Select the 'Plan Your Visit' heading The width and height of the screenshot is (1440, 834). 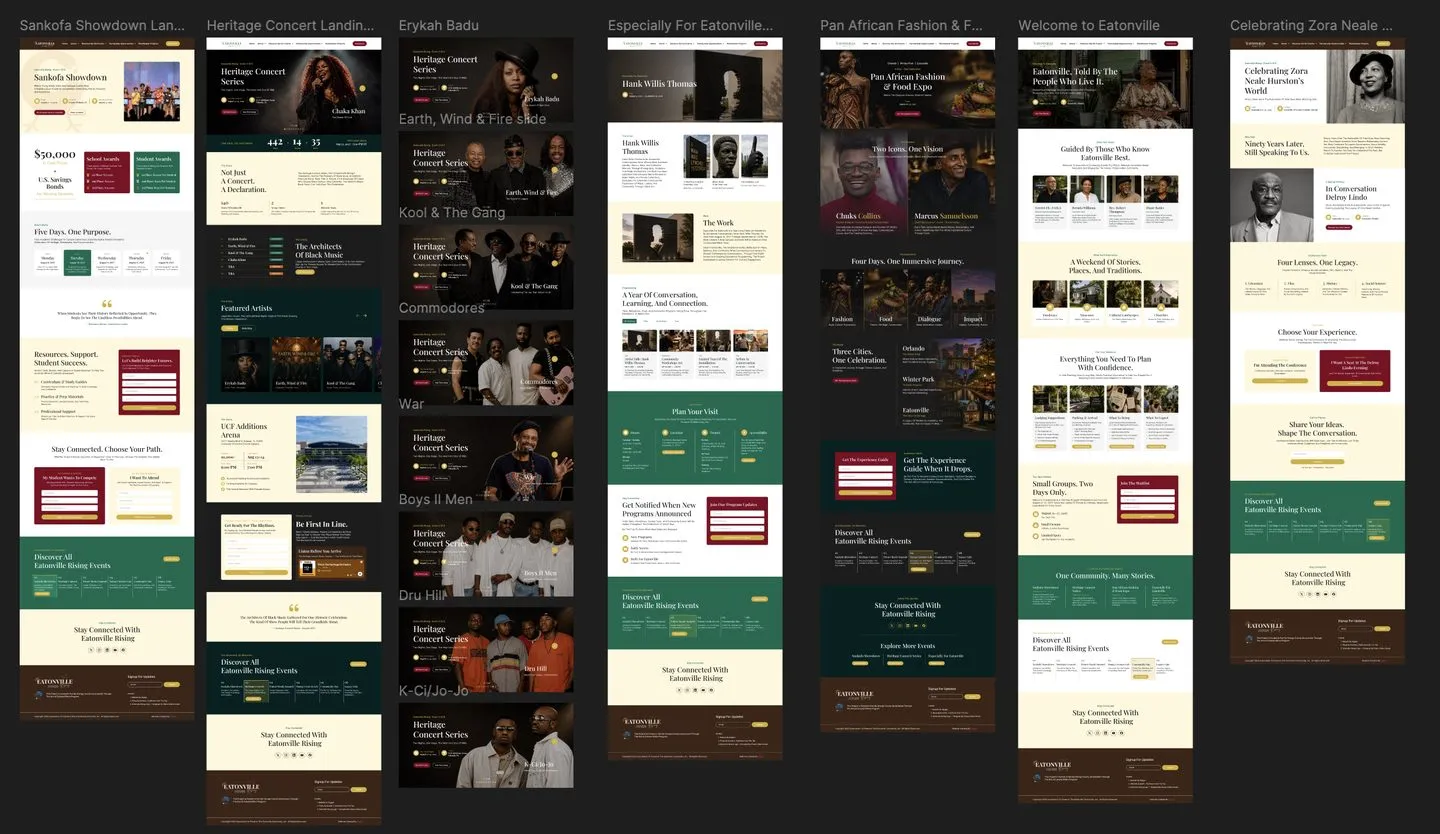pyautogui.click(x=695, y=412)
